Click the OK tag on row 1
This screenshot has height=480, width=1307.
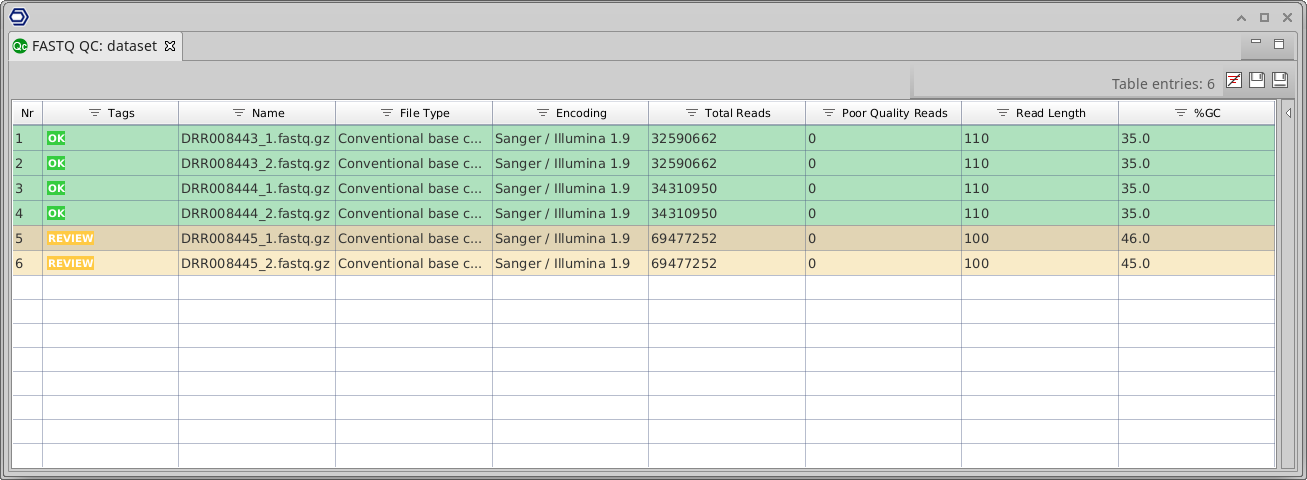tap(56, 138)
